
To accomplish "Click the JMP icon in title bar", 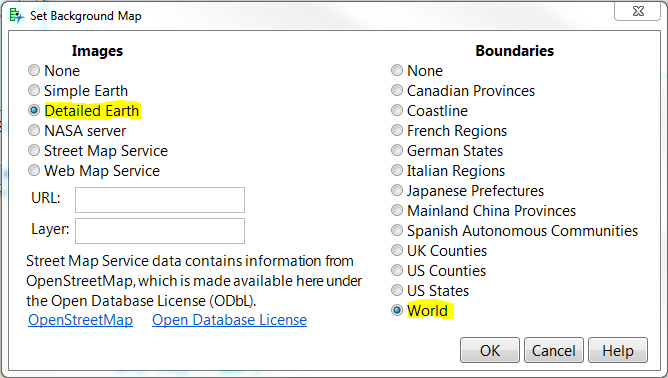I will pos(16,16).
